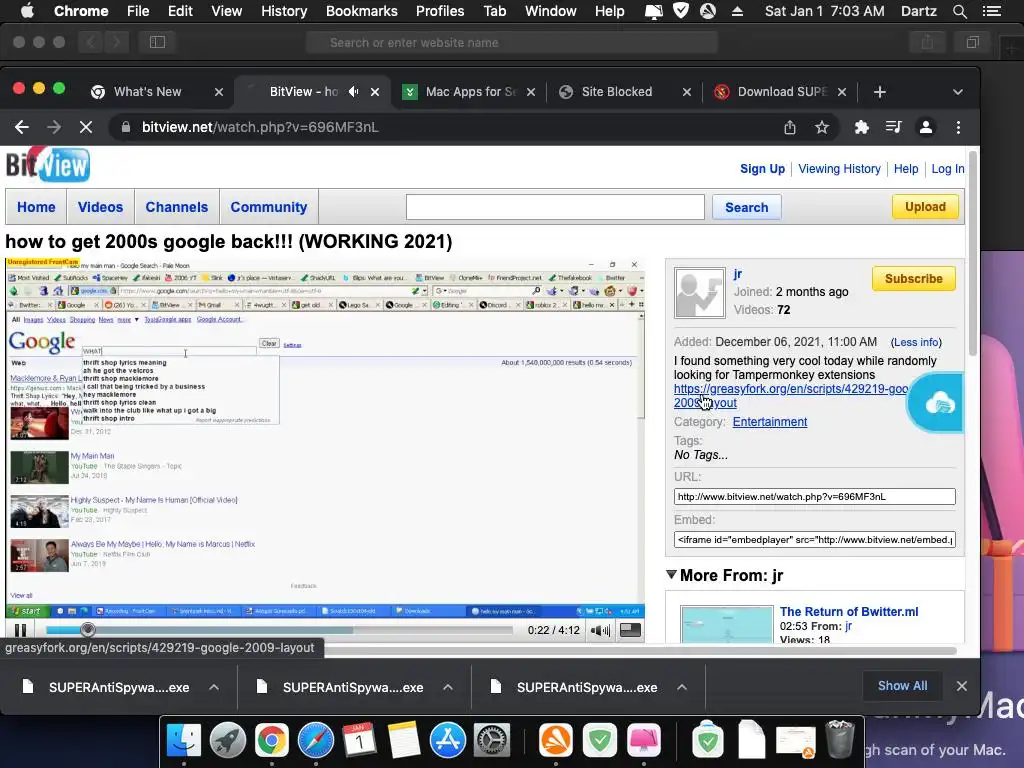Open the History menu in the menu bar

pyautogui.click(x=284, y=11)
